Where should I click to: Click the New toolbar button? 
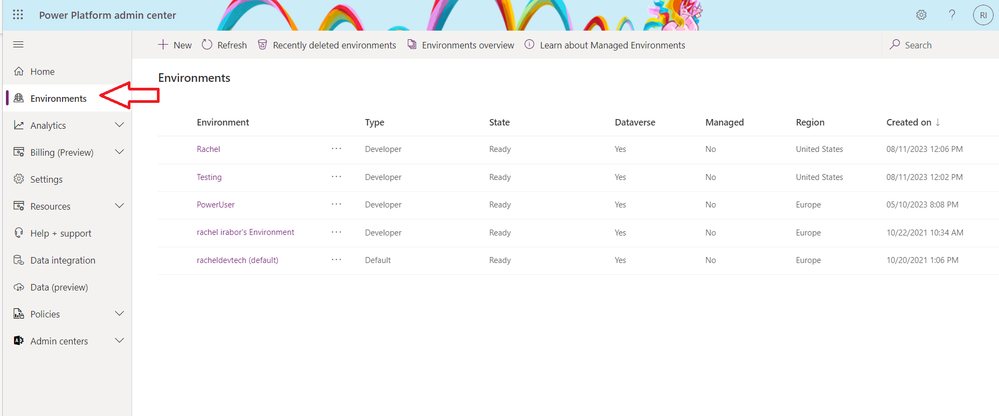coord(175,45)
